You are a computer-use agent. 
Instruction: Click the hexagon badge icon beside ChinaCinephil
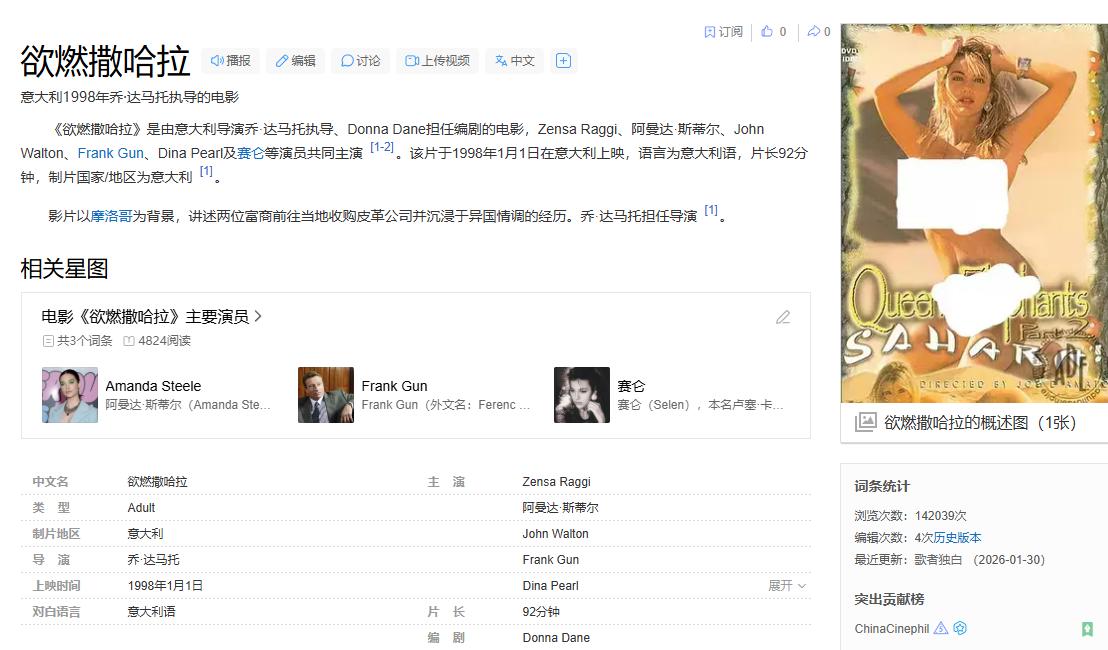pyautogui.click(x=960, y=627)
